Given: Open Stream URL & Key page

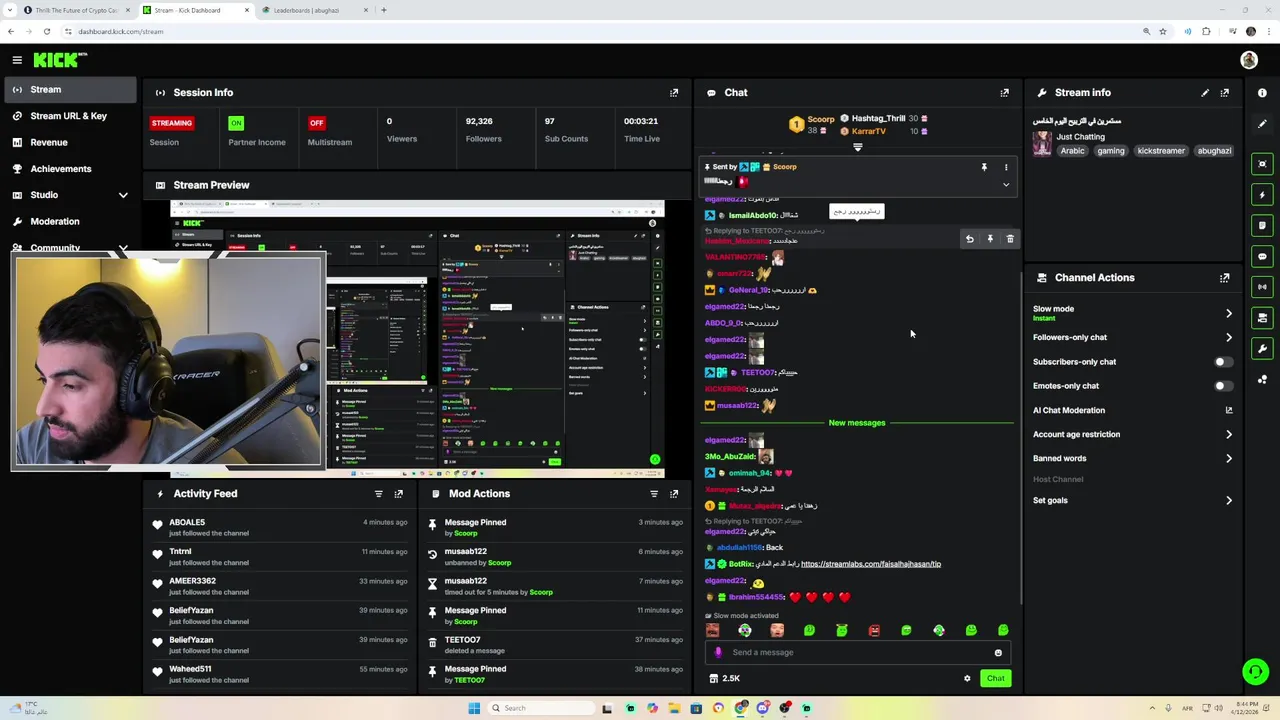Looking at the screenshot, I should point(68,116).
